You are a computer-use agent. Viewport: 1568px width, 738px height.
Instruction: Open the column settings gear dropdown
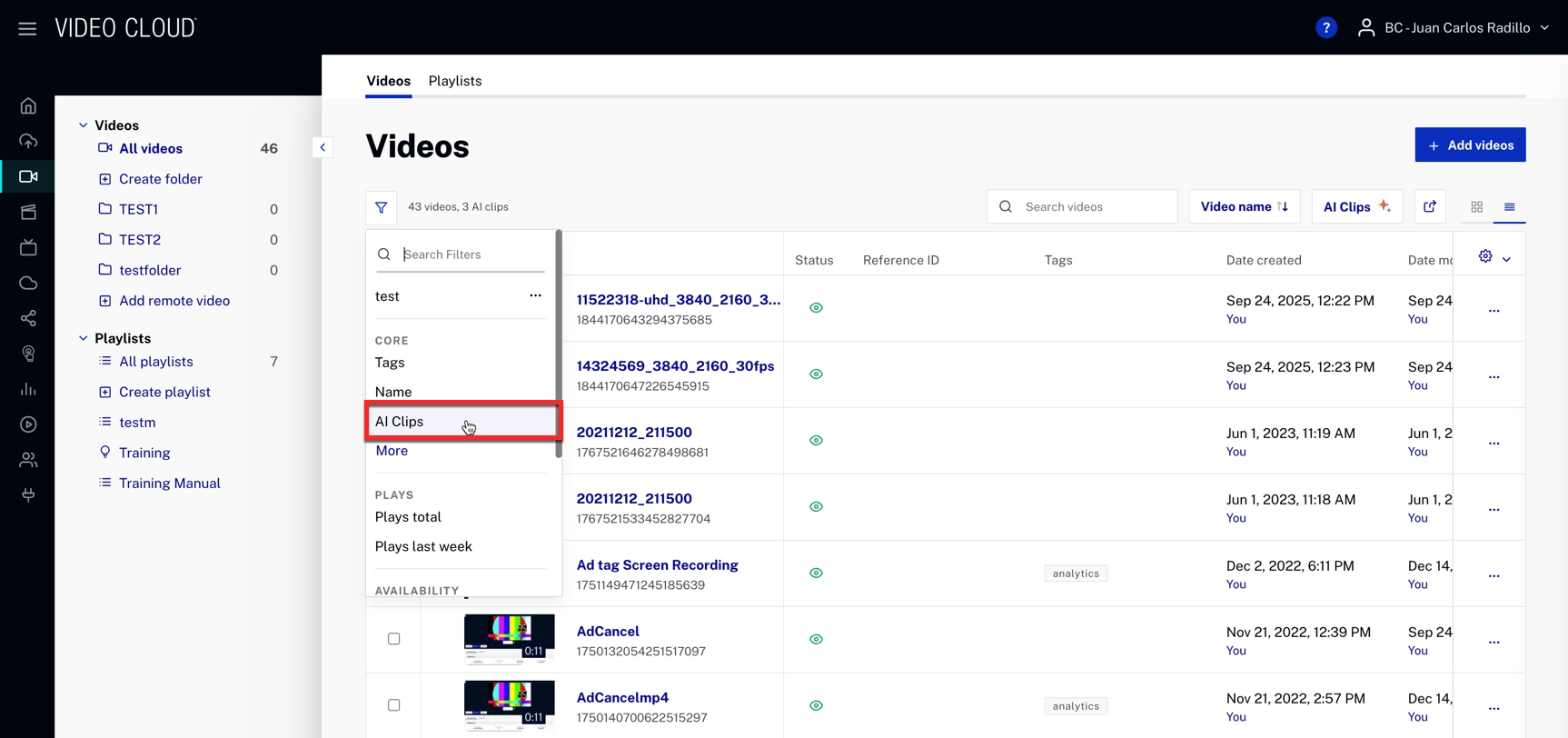1494,258
